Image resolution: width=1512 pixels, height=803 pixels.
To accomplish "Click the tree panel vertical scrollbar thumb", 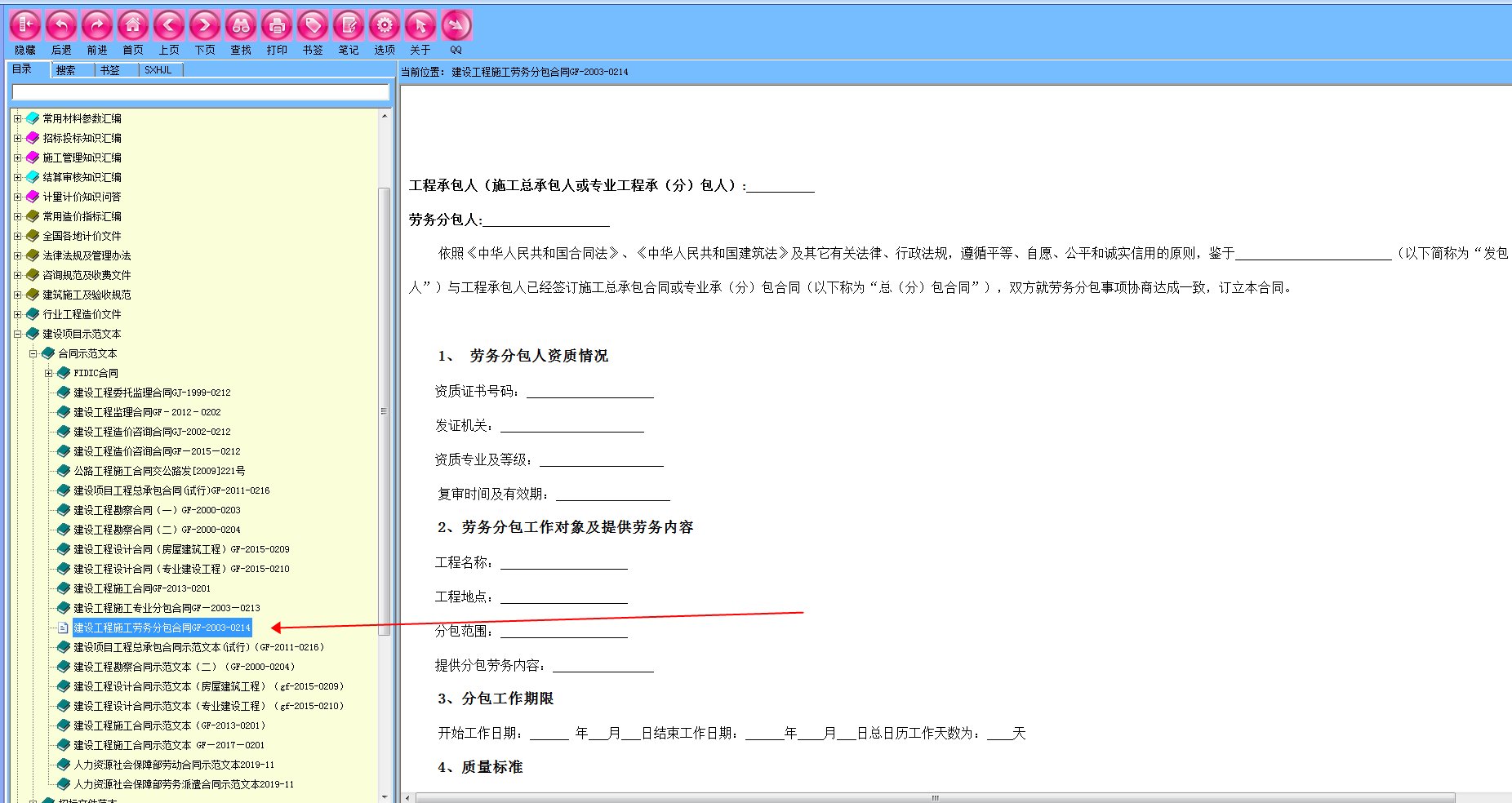I will point(384,411).
